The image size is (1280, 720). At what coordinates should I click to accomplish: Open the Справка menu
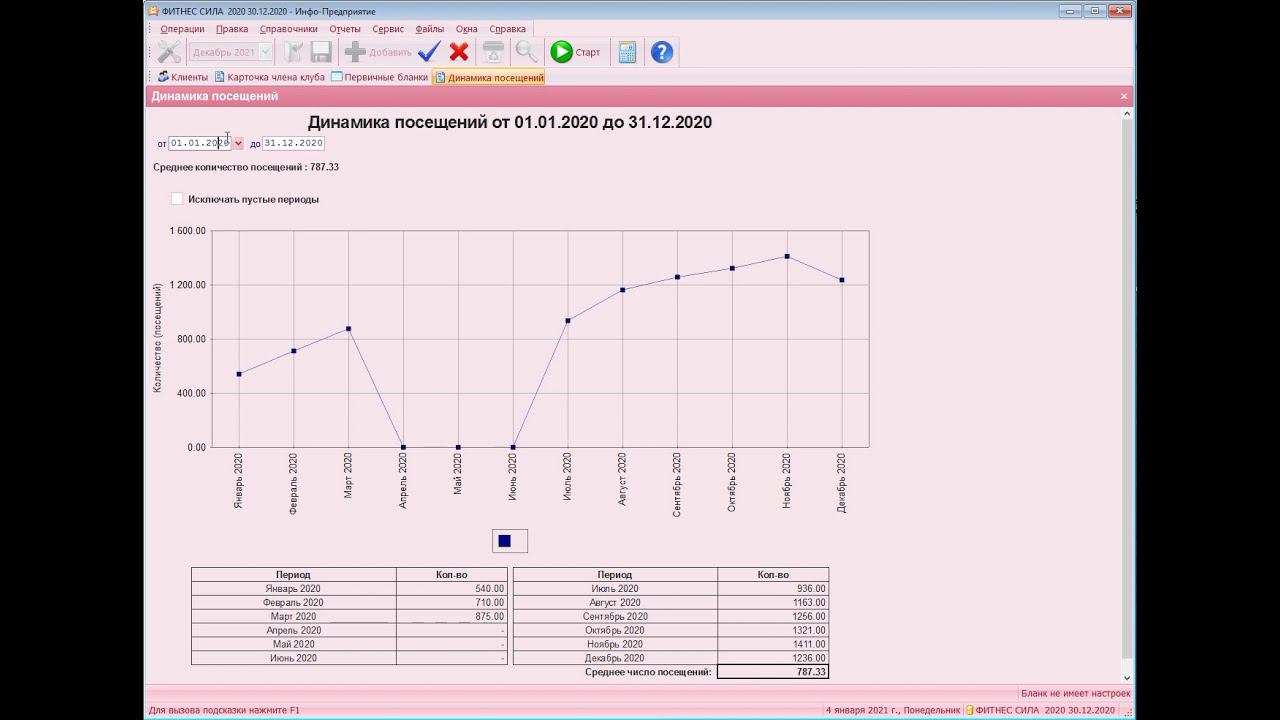coord(508,29)
